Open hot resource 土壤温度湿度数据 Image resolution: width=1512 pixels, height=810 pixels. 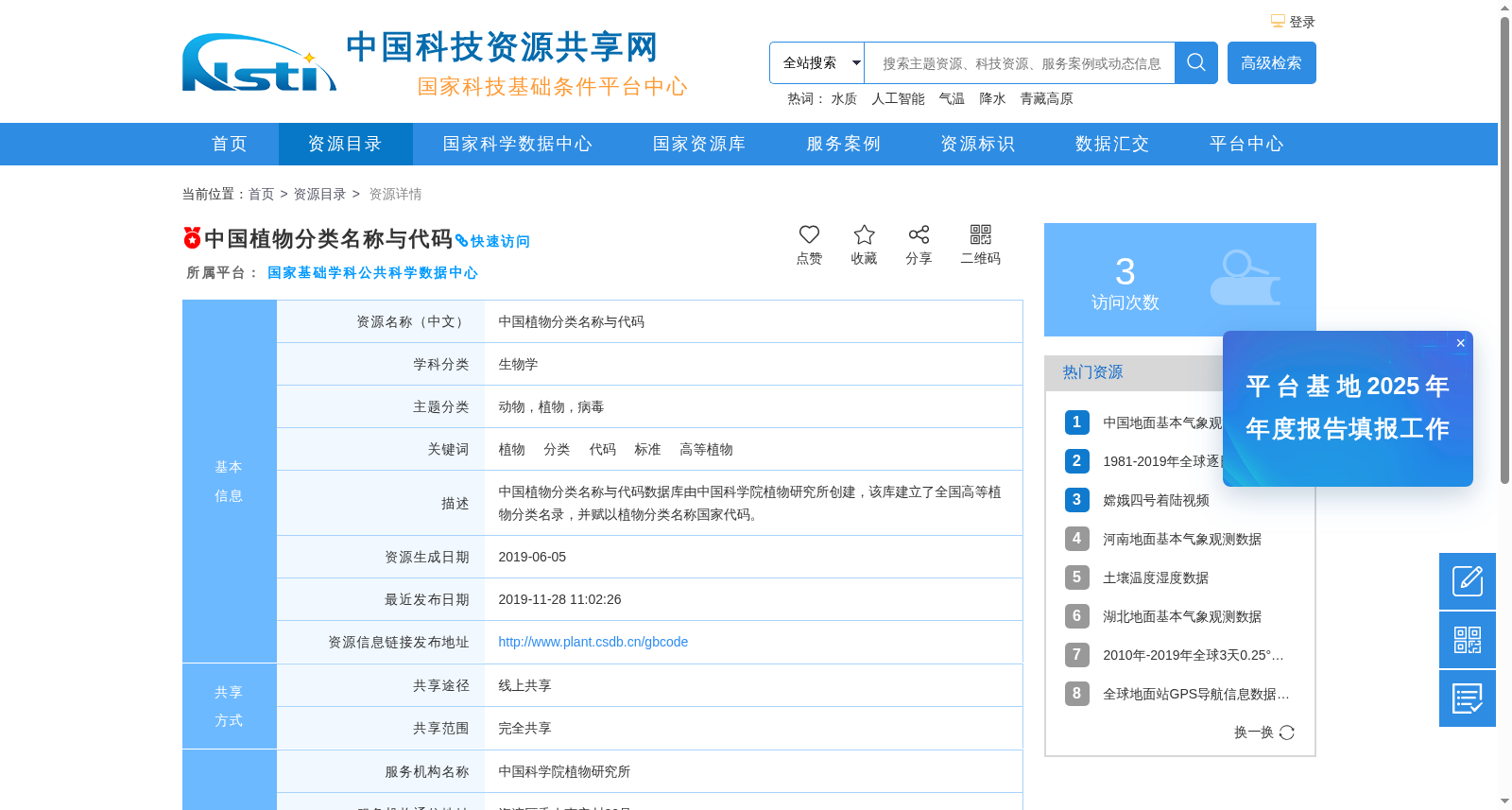click(x=1156, y=577)
